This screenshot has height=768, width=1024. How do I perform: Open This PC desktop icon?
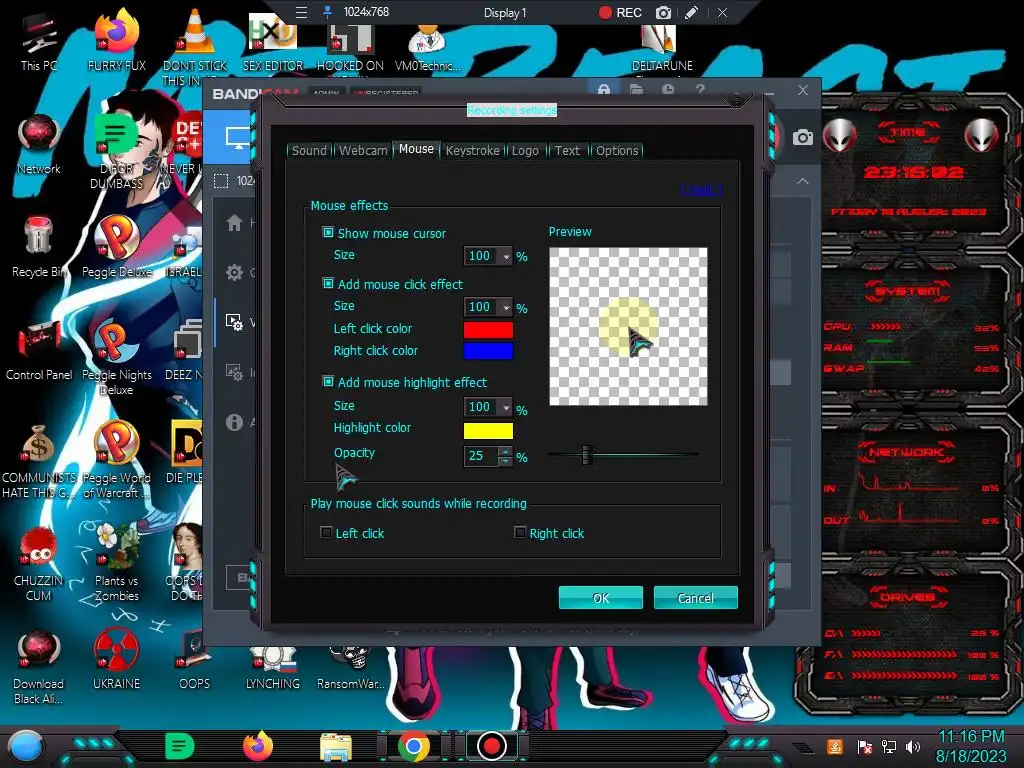point(39,42)
